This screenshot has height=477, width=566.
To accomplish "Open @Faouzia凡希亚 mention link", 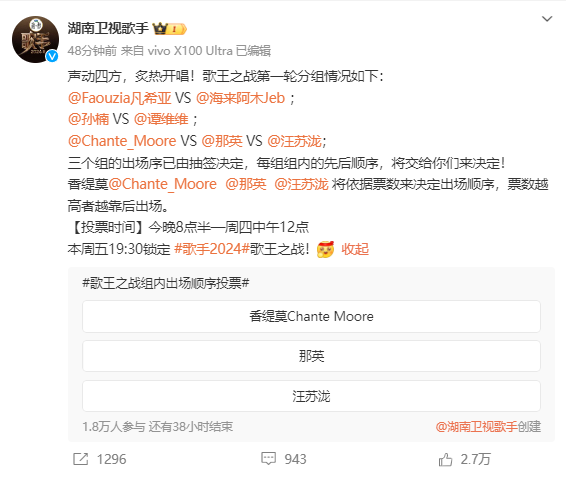I will [x=119, y=98].
